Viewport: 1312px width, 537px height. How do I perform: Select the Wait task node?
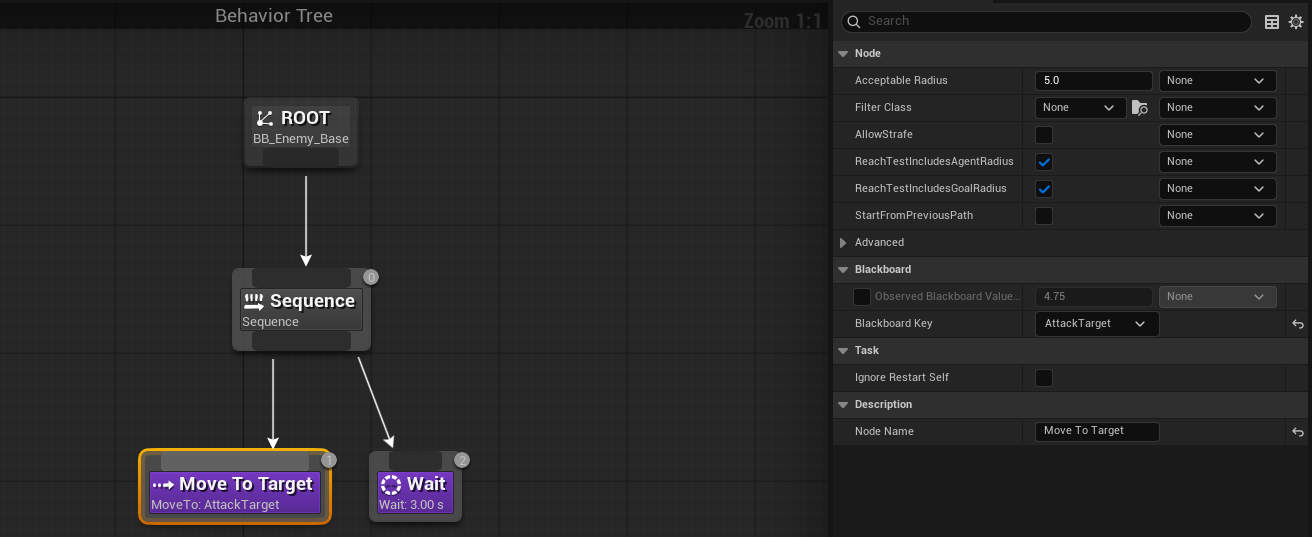pos(415,492)
